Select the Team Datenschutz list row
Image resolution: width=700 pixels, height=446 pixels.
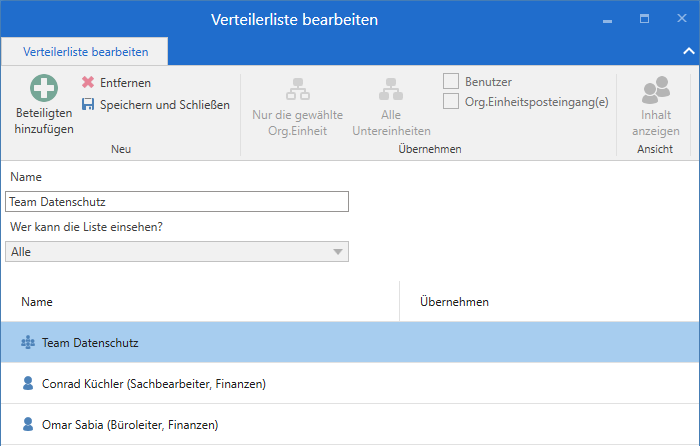pyautogui.click(x=350, y=342)
